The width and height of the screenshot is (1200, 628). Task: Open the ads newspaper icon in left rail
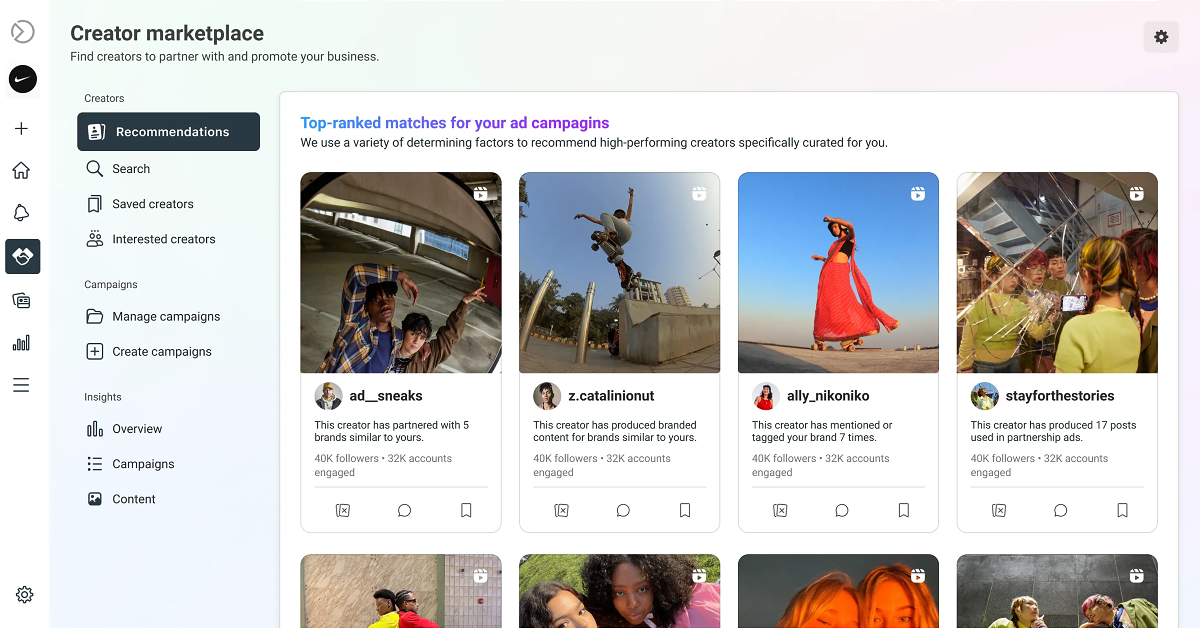pos(22,300)
